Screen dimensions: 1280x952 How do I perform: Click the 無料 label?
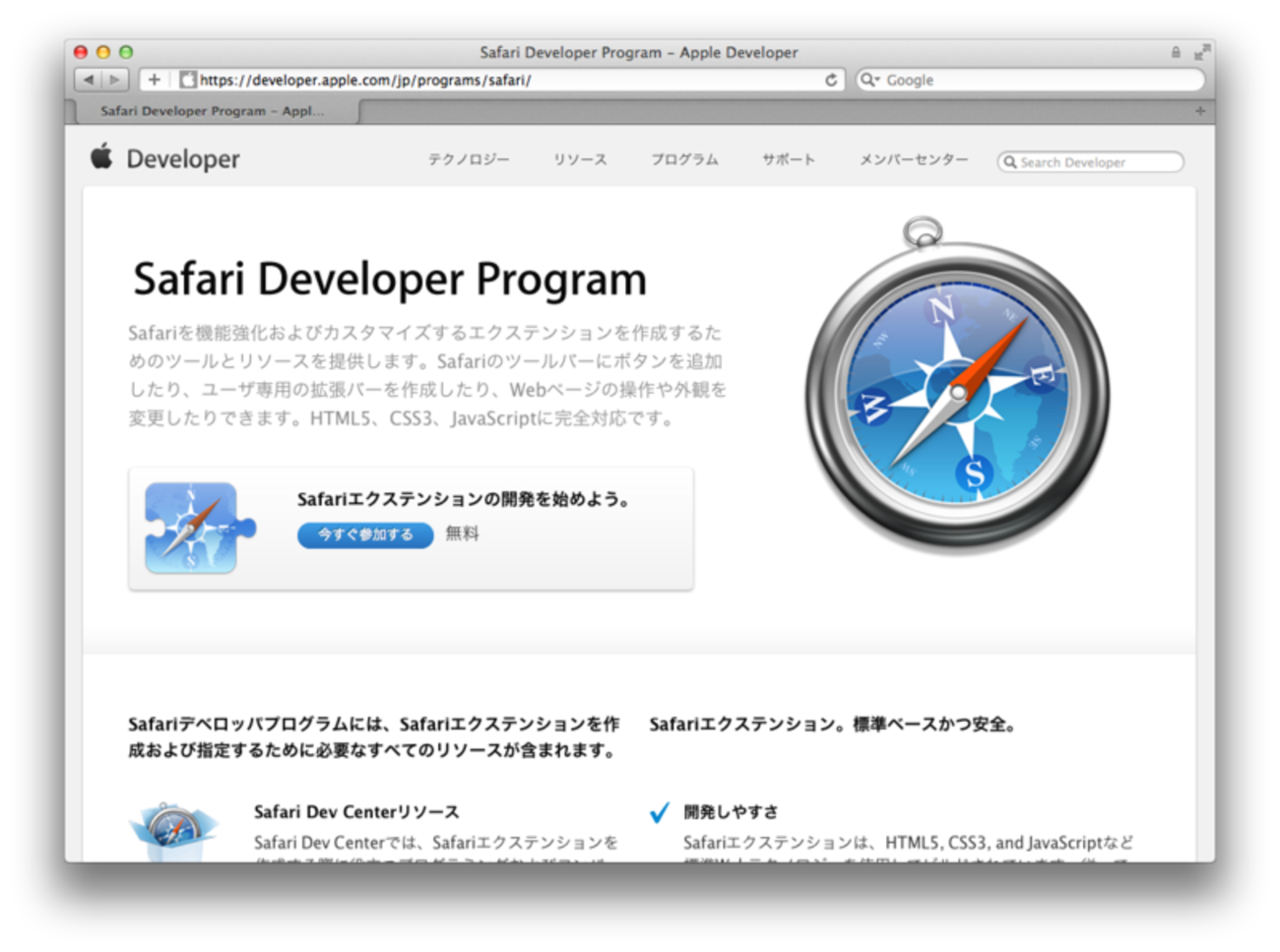click(x=462, y=534)
